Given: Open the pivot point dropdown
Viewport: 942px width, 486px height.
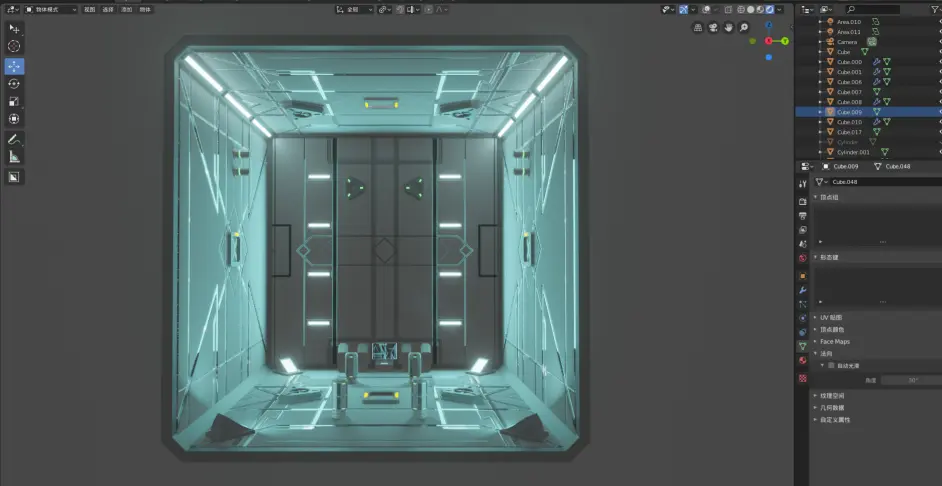Looking at the screenshot, I should point(384,10).
